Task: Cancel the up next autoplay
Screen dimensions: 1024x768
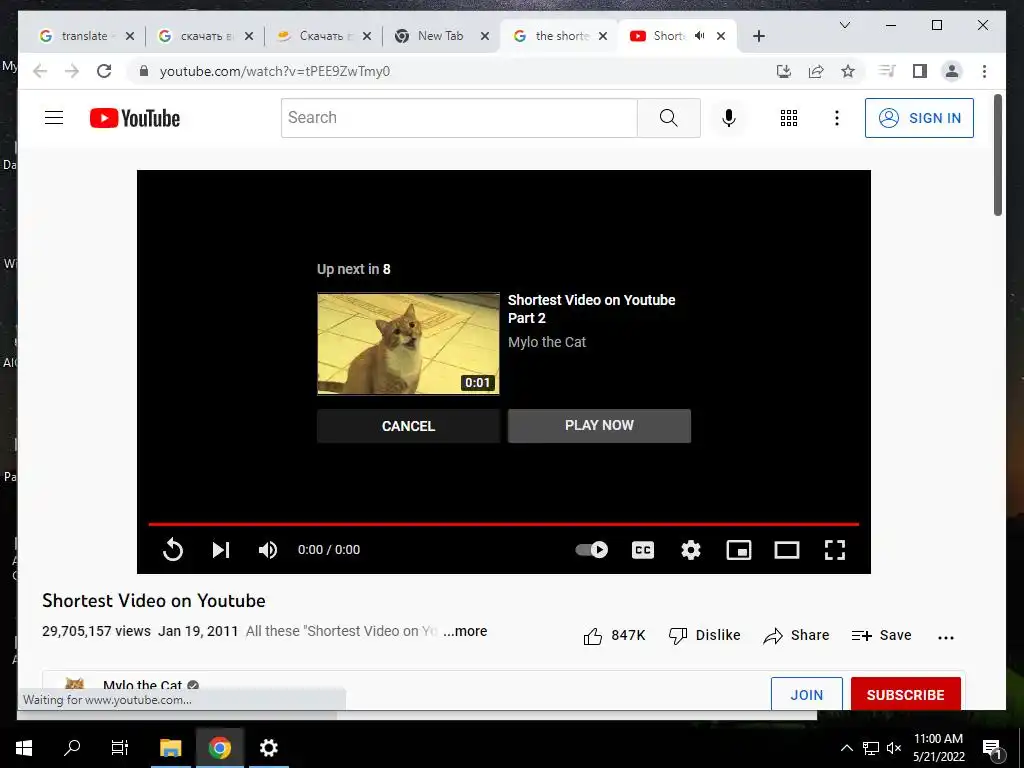Action: tap(408, 426)
